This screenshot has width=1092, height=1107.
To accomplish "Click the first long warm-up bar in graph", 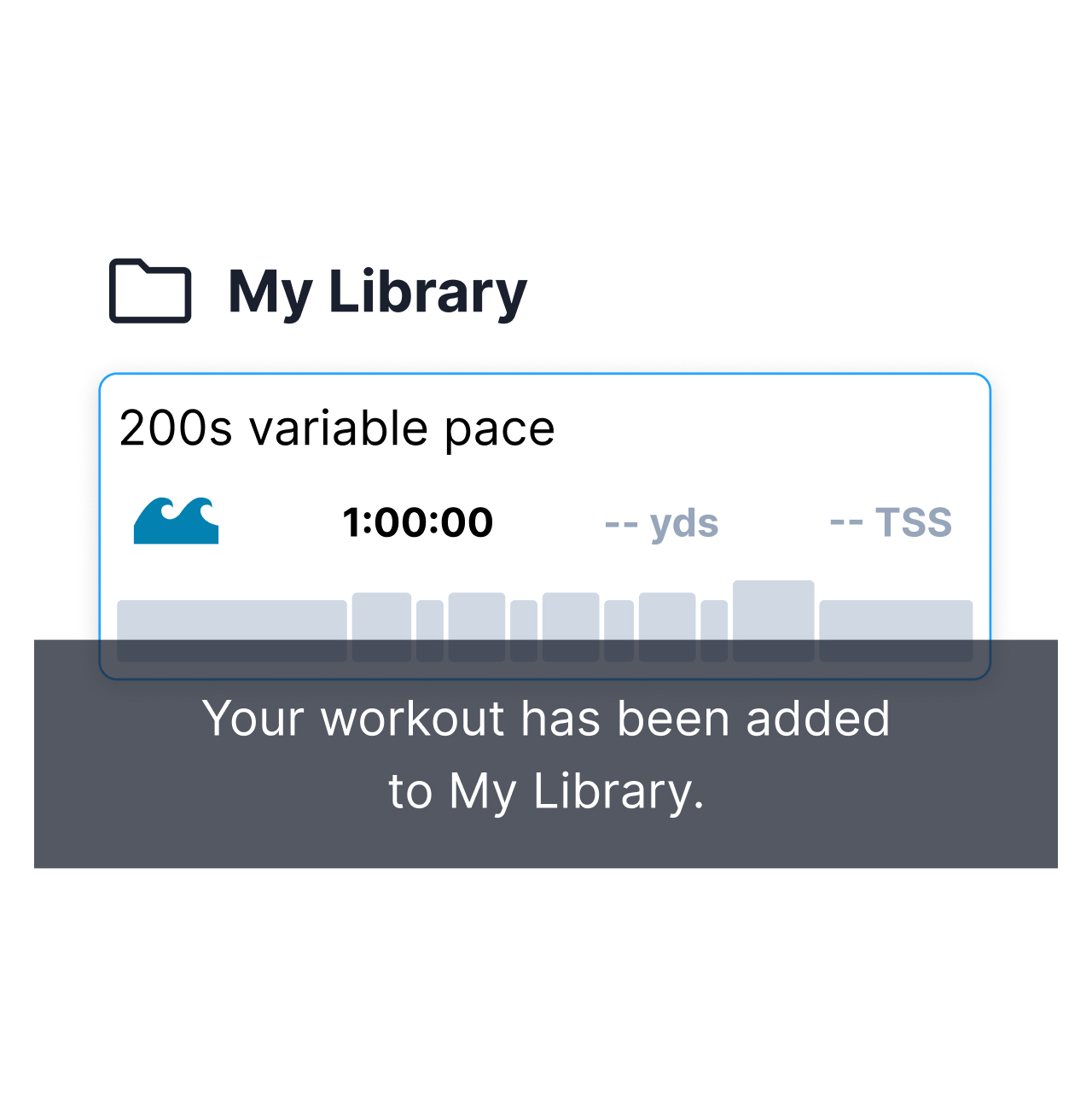I will point(232,631).
